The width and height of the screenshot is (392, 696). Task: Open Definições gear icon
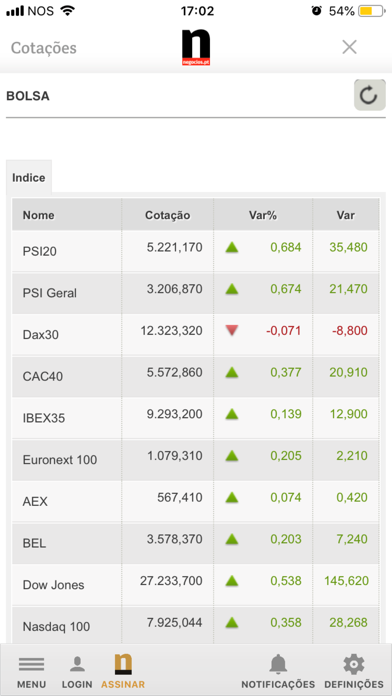point(354,664)
